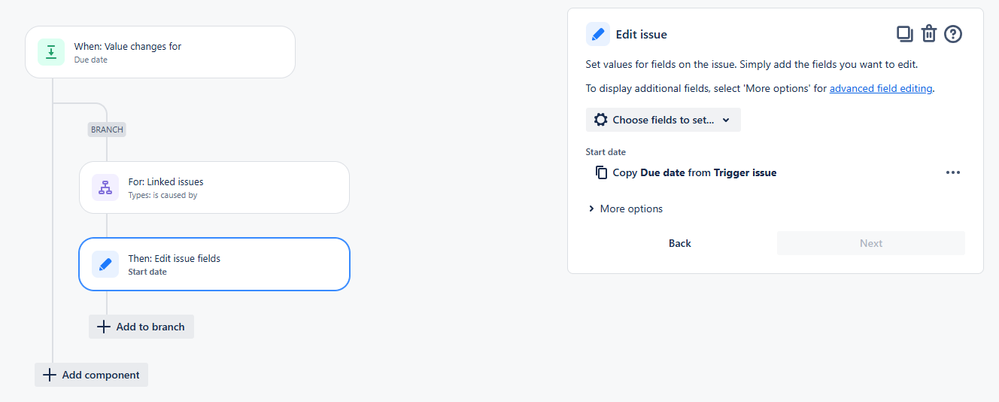Click the green trigger icon for Due date
The height and width of the screenshot is (402, 999).
click(51, 52)
